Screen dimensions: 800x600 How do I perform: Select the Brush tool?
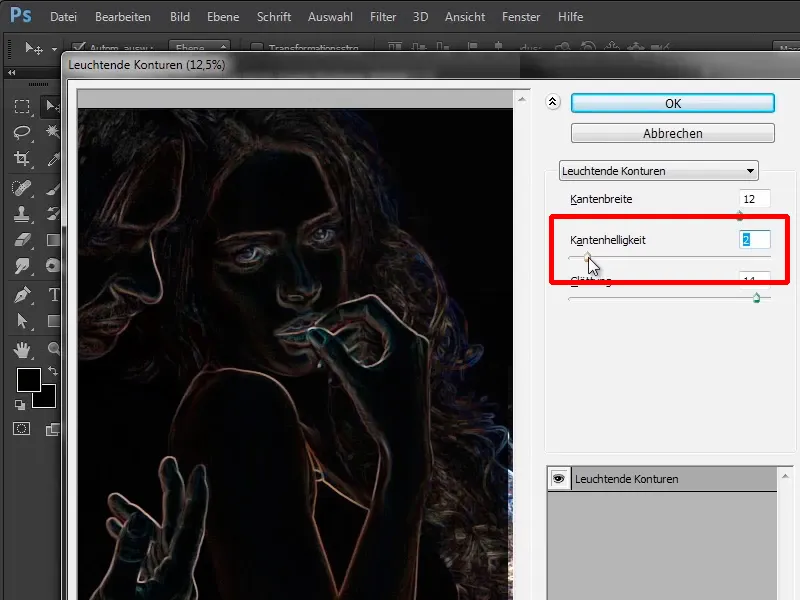(53, 188)
